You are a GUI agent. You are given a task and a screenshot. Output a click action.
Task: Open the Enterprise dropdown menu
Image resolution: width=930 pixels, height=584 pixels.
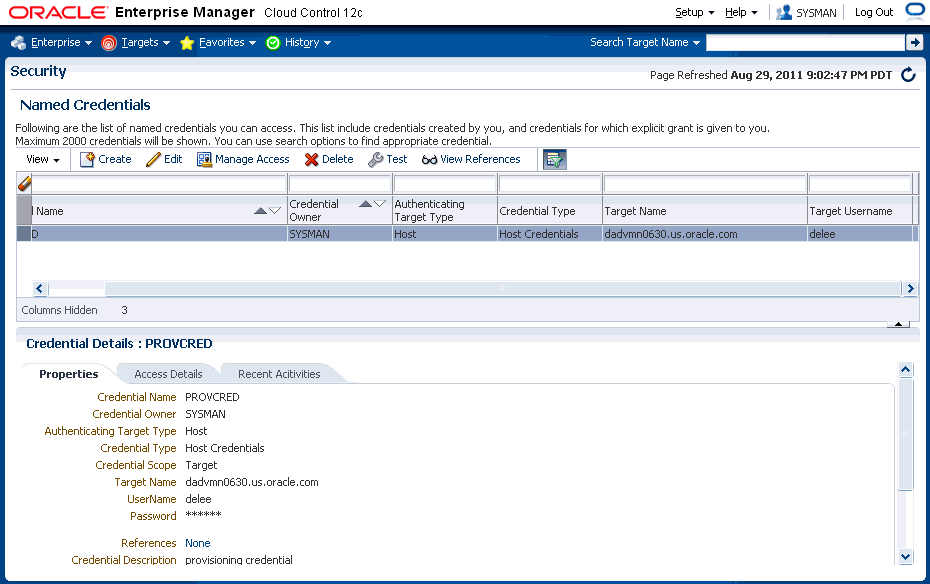click(62, 43)
